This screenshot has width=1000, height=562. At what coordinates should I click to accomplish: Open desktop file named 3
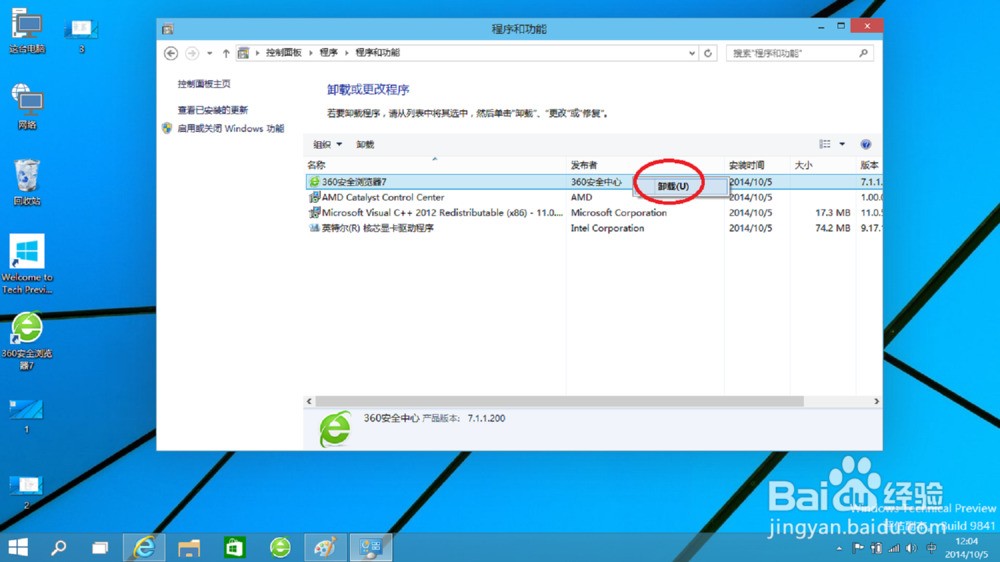(x=81, y=35)
